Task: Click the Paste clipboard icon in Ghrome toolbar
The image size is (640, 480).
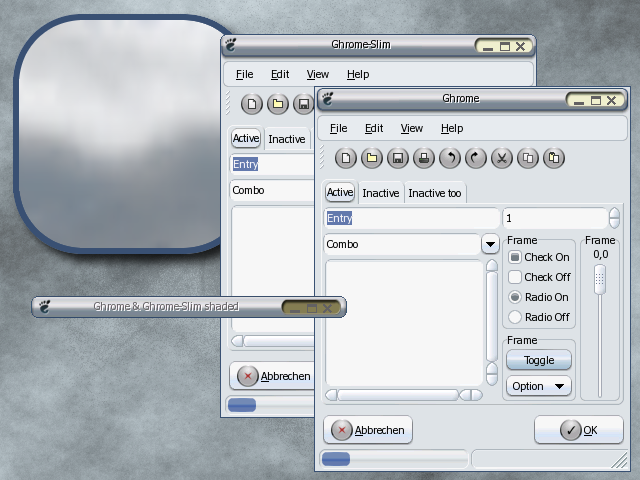Action: click(554, 158)
